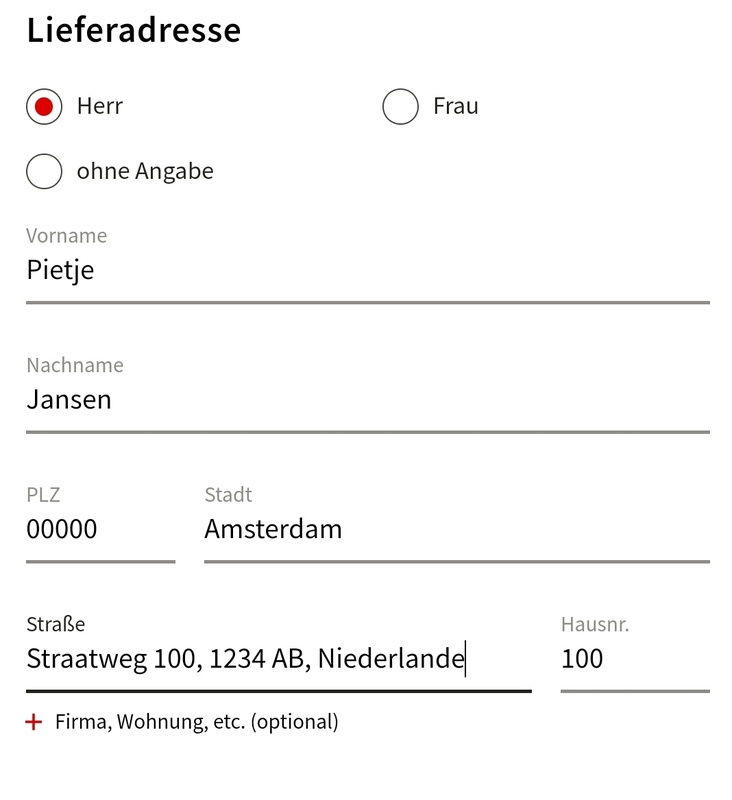Click the Hausnr. caption label
Screen dimensions: 732x800
[x=595, y=625]
